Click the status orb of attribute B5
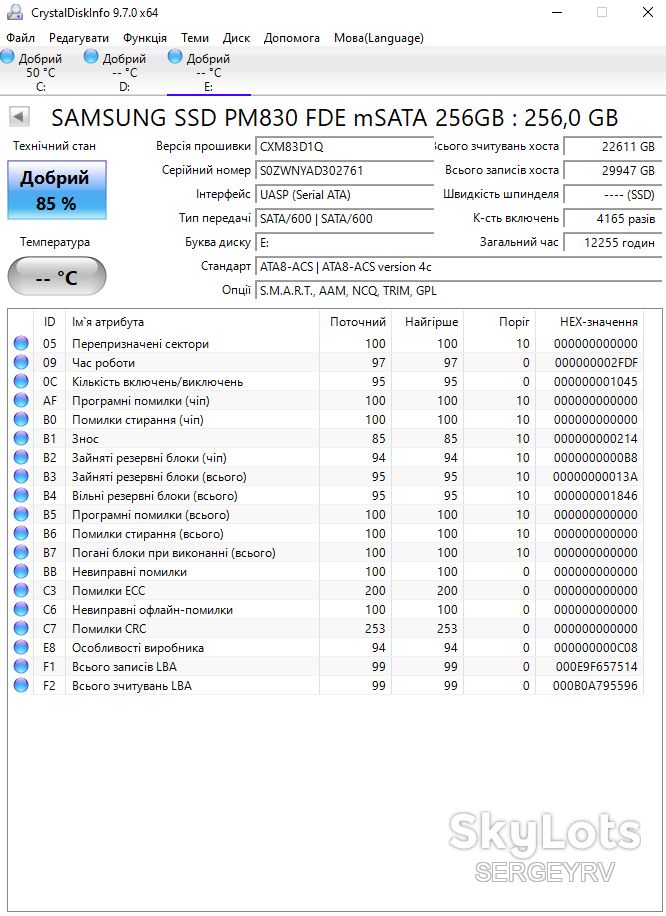This screenshot has width=666, height=916. tap(21, 514)
